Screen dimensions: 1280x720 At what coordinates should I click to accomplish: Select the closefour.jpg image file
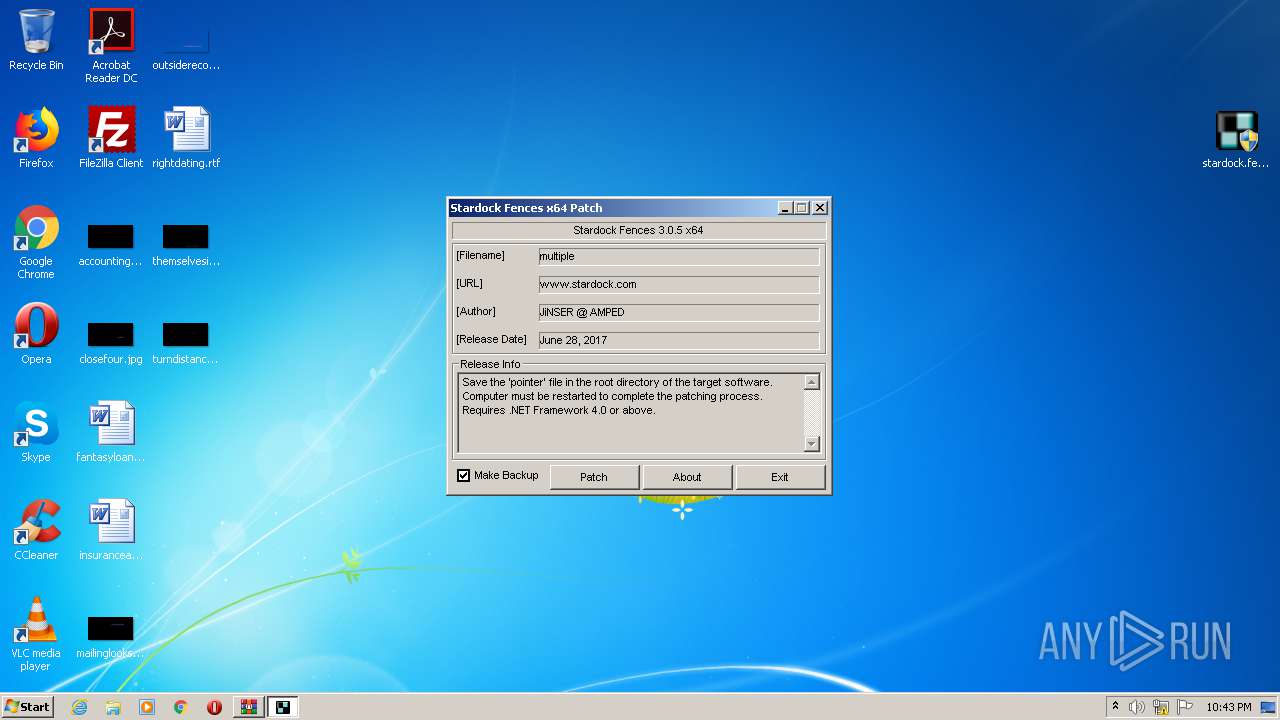111,343
